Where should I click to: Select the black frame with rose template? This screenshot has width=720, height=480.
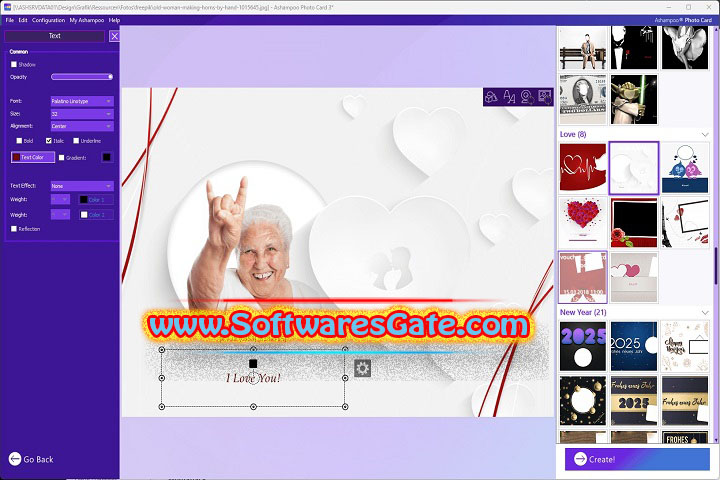click(634, 222)
